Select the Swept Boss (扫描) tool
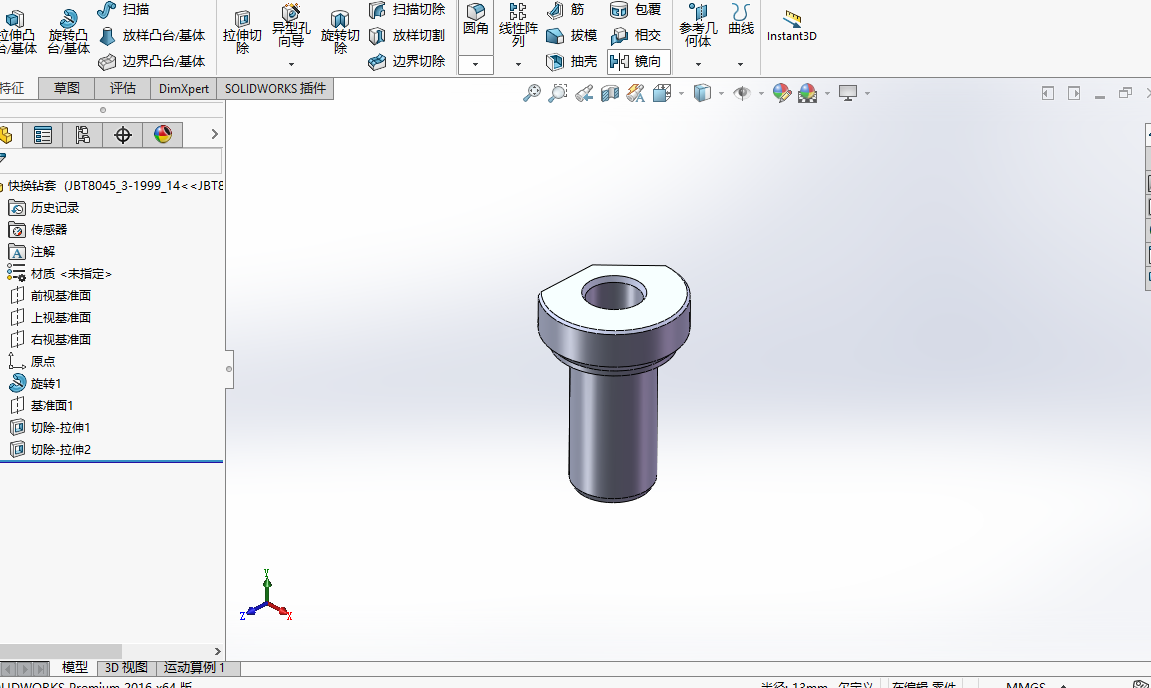 click(123, 10)
